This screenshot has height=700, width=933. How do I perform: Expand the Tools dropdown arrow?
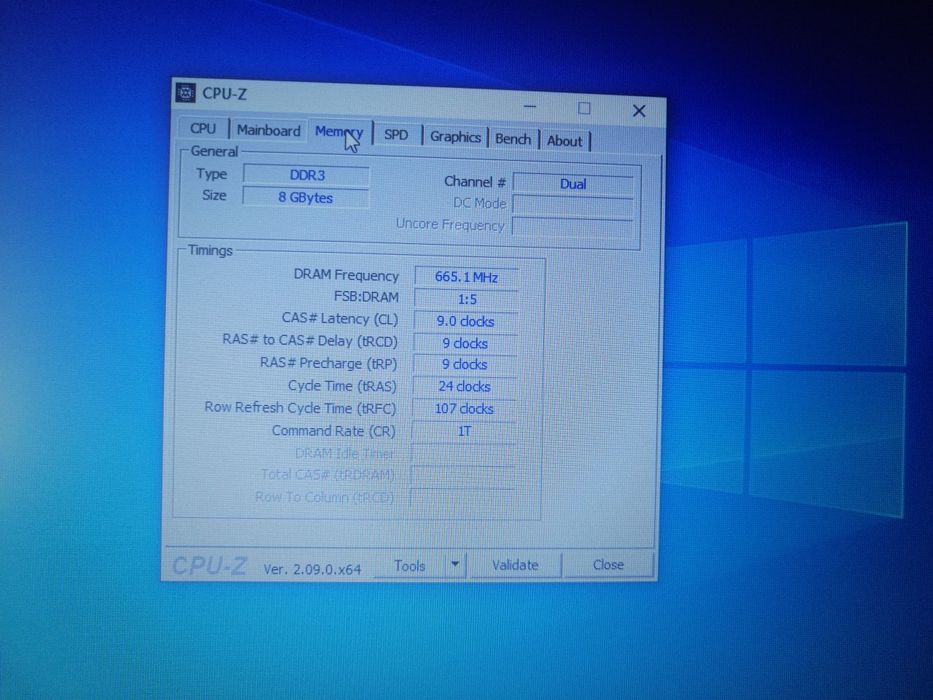pos(455,564)
